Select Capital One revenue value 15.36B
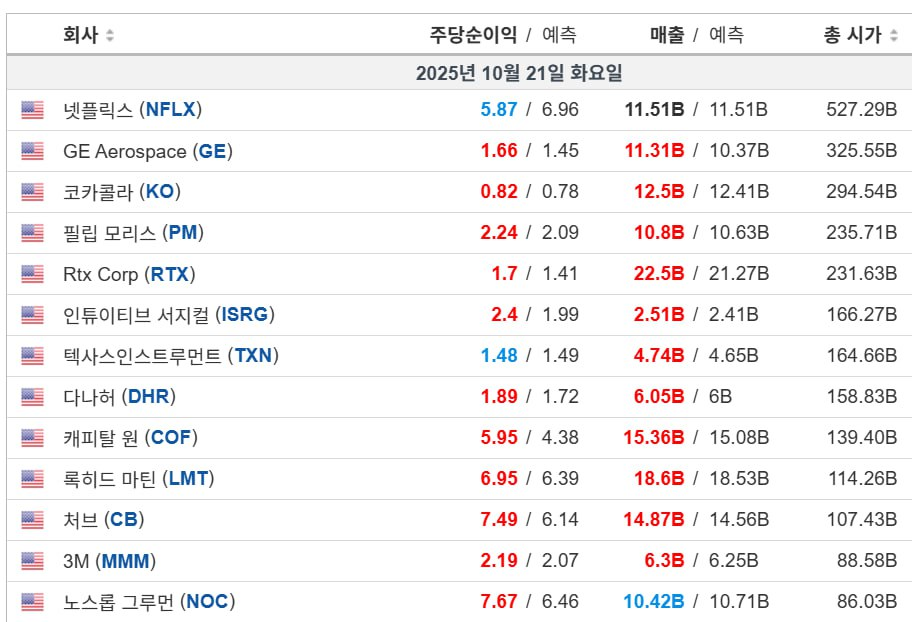The width and height of the screenshot is (912, 622). tap(654, 438)
